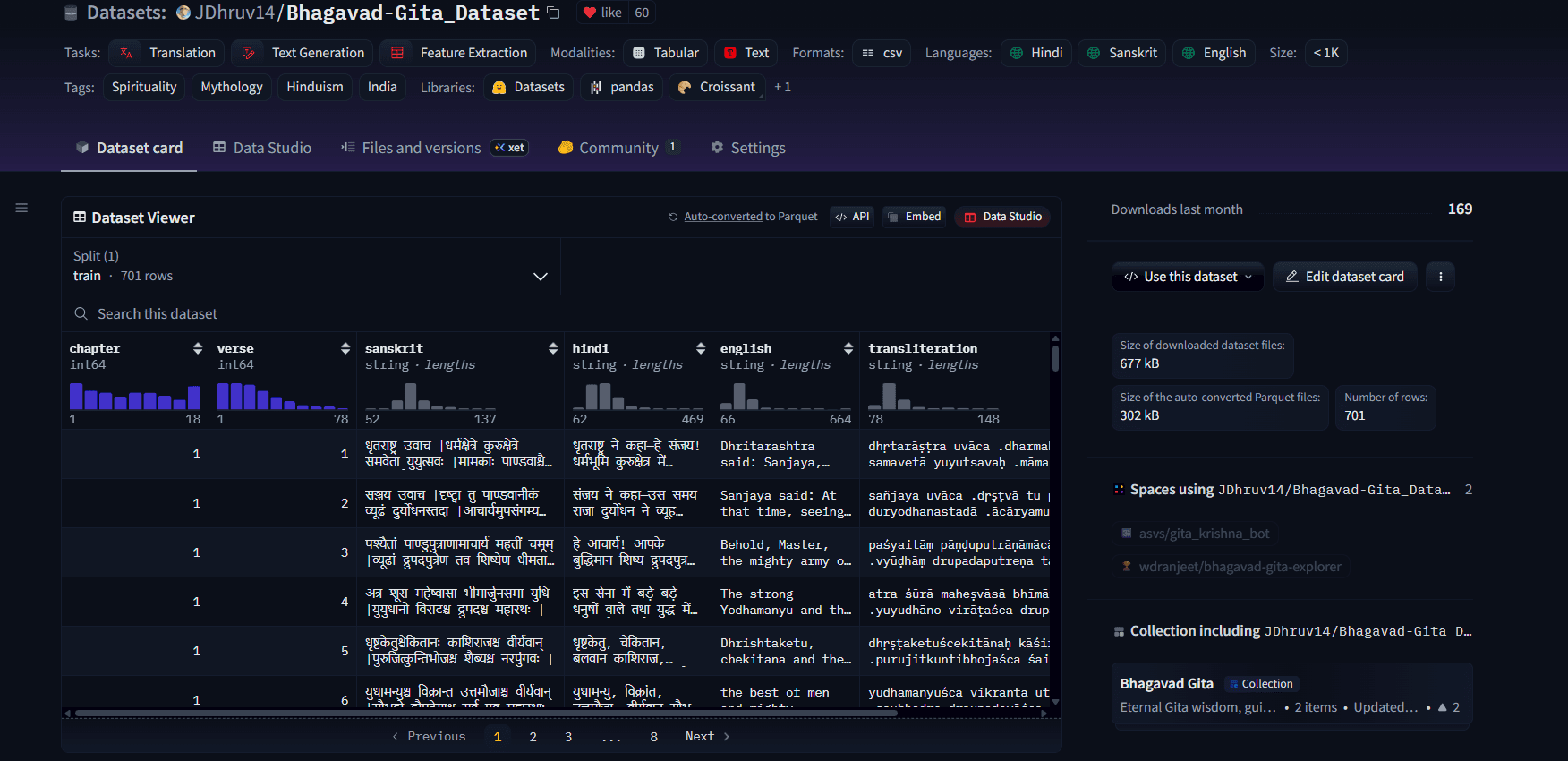Expand the +1 more libraries indicator
Screen dimensions: 1568x761
782,87
